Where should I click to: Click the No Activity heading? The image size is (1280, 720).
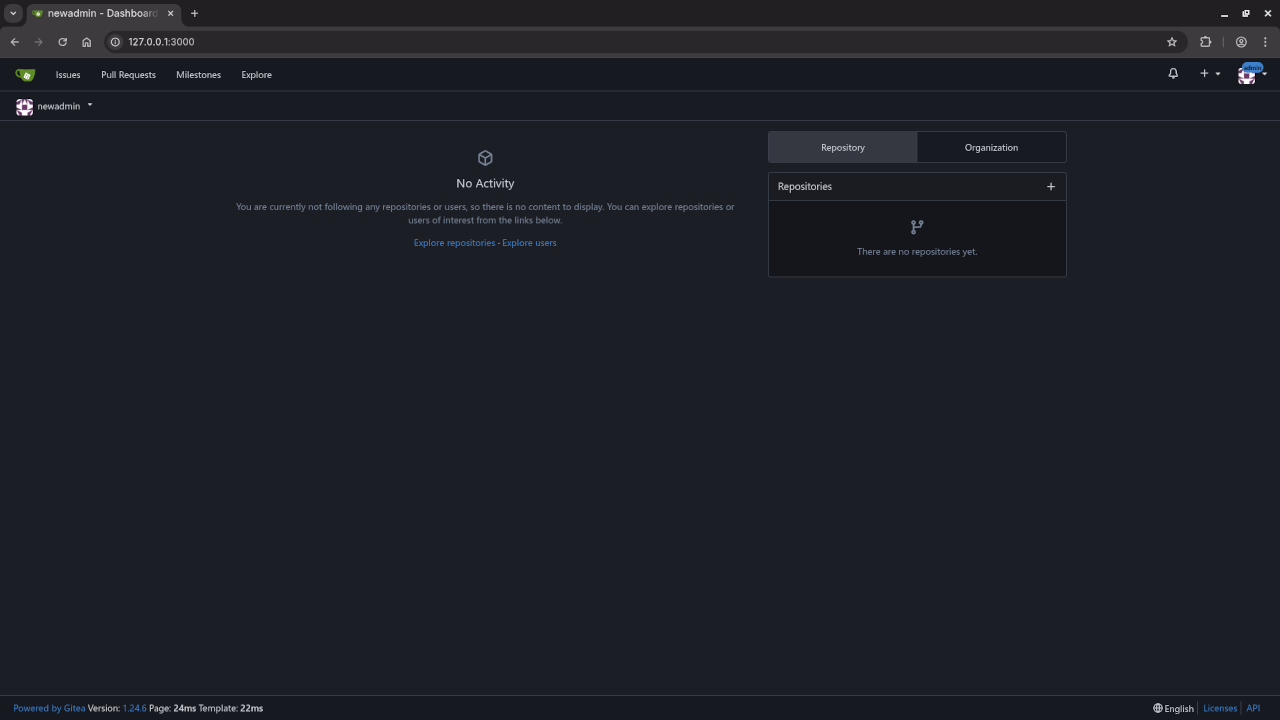point(485,184)
